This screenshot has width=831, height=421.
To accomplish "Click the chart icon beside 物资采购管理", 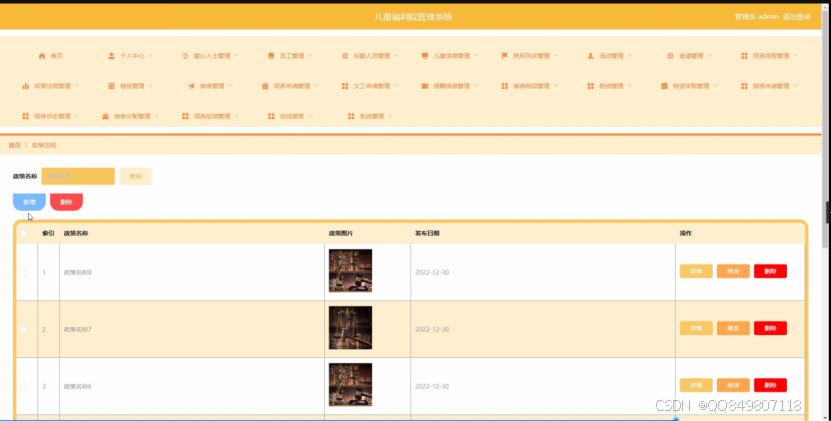I will click(x=664, y=86).
